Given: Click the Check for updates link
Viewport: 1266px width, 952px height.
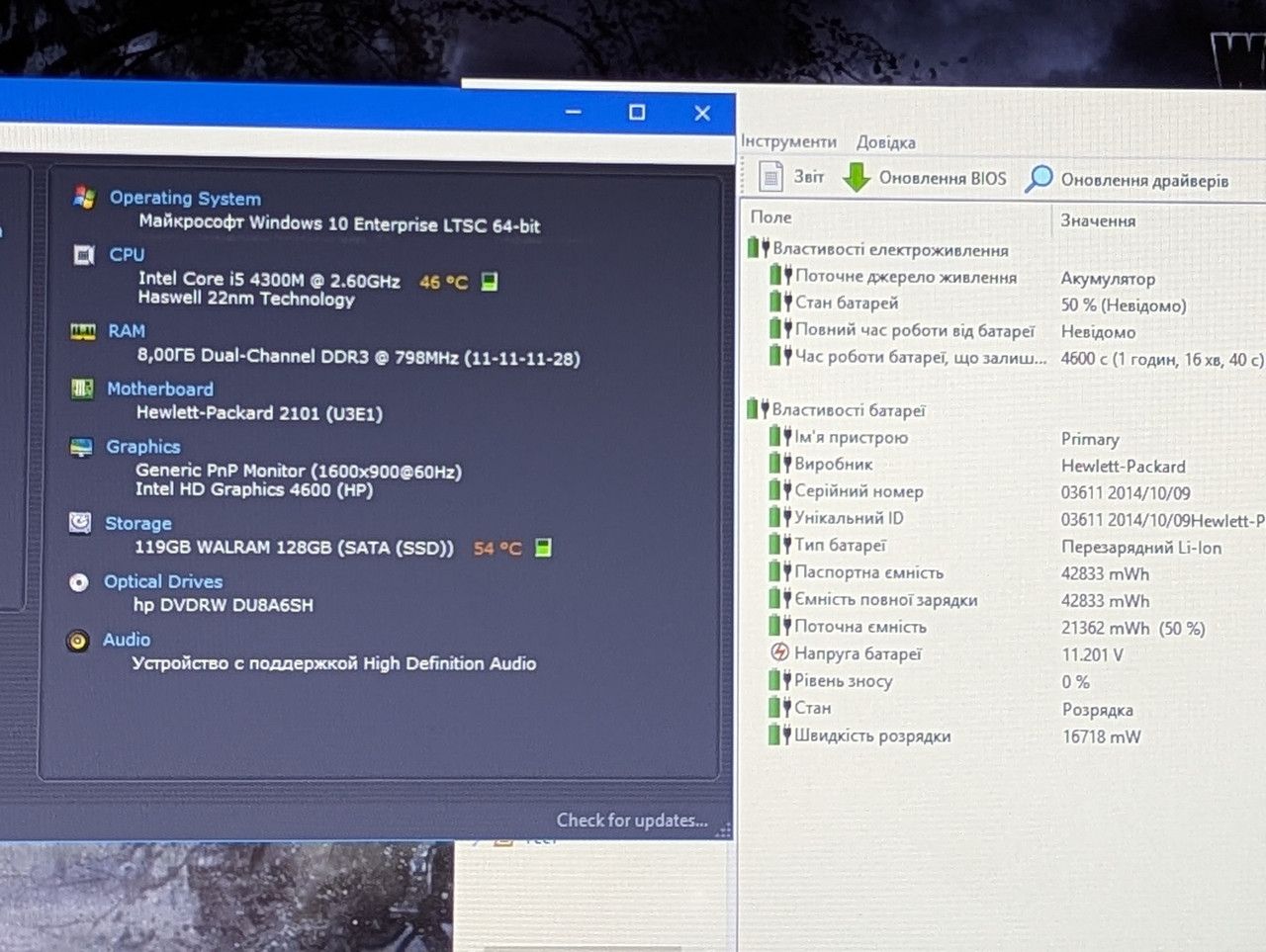Looking at the screenshot, I should (x=632, y=820).
